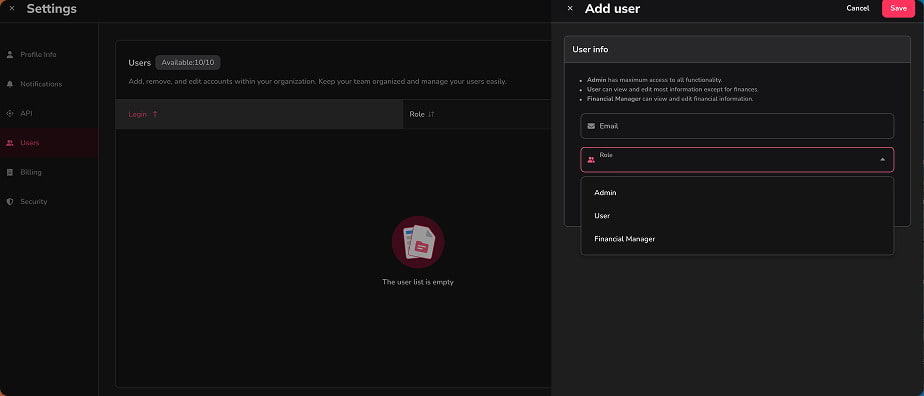Click the User info section header
This screenshot has width=924, height=396.
(737, 50)
